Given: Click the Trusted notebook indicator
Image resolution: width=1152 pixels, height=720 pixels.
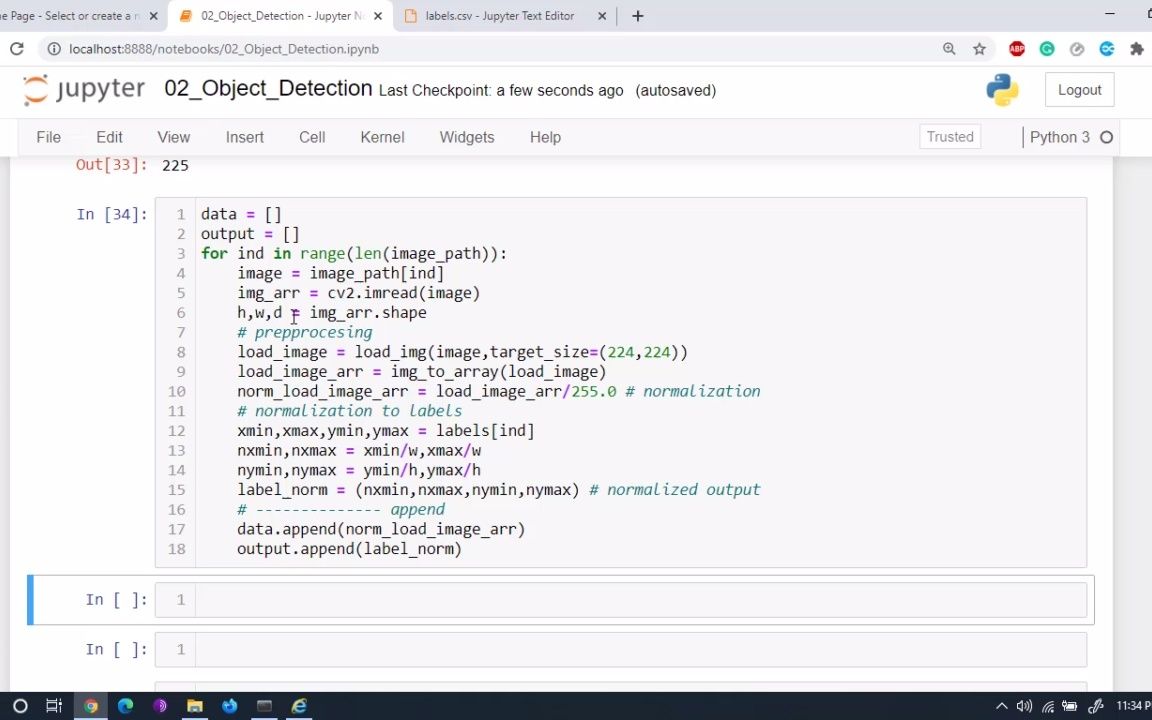Looking at the screenshot, I should 949,137.
